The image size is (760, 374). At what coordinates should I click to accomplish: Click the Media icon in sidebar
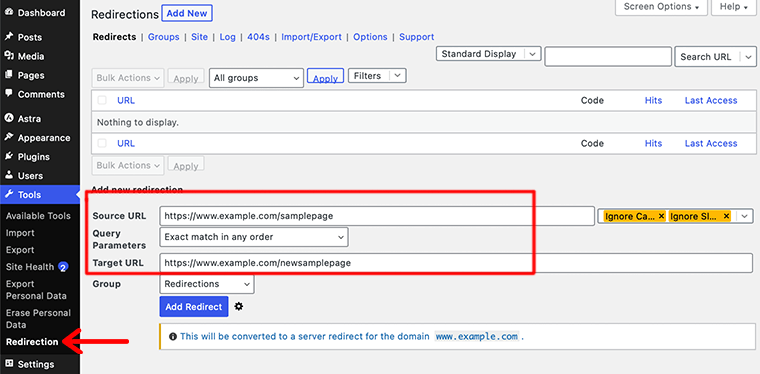pyautogui.click(x=9, y=56)
